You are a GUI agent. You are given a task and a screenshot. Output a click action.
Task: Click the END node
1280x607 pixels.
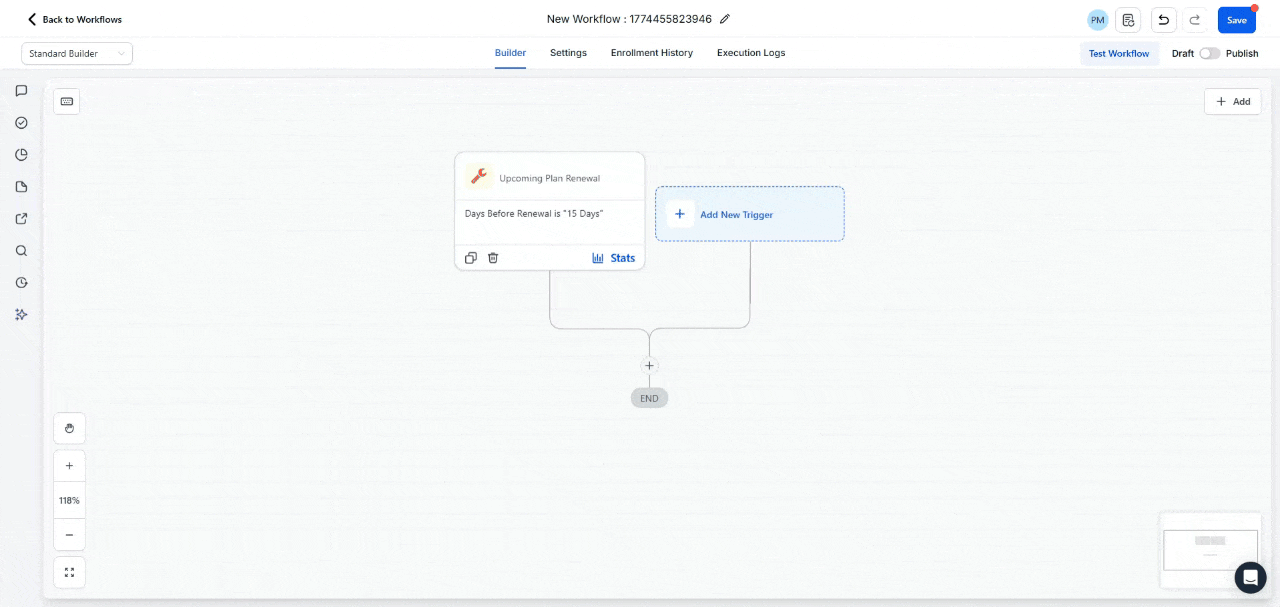click(x=649, y=398)
